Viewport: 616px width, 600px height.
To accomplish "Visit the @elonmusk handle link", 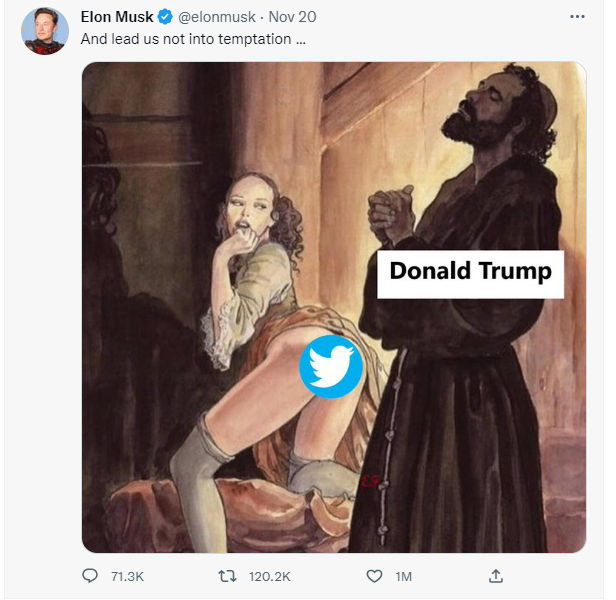I will (217, 17).
